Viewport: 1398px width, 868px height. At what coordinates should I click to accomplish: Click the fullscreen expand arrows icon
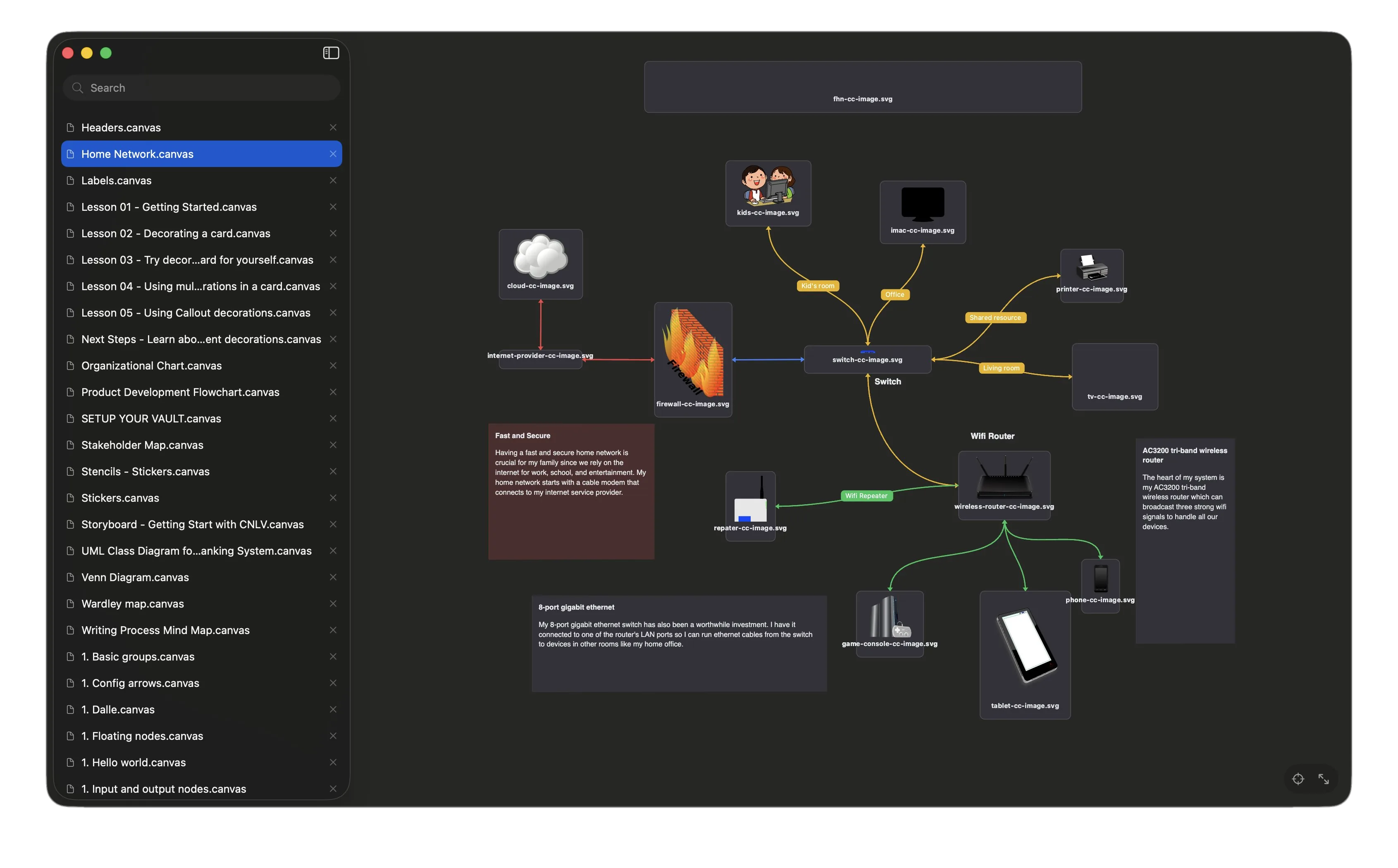click(1323, 779)
